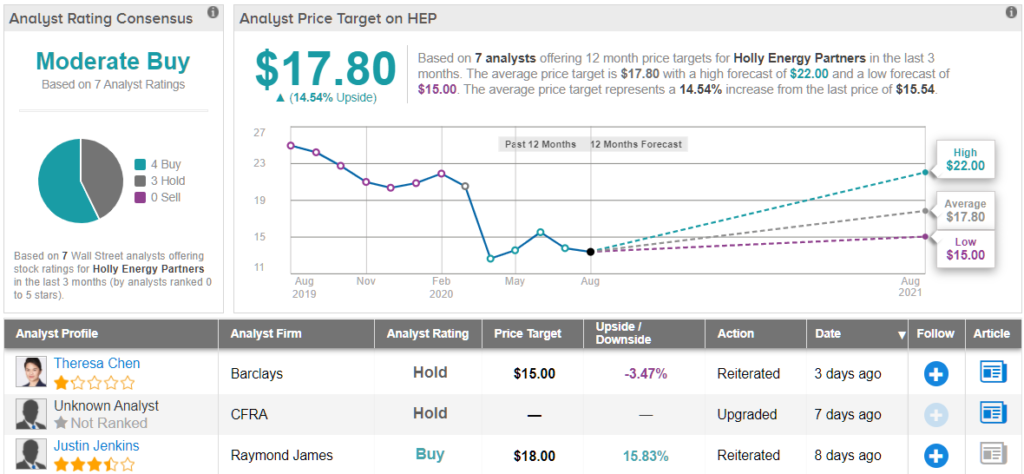The image size is (1024, 474).
Task: Click info icon in Analyst Rating Consensus
Action: pyautogui.click(x=213, y=12)
